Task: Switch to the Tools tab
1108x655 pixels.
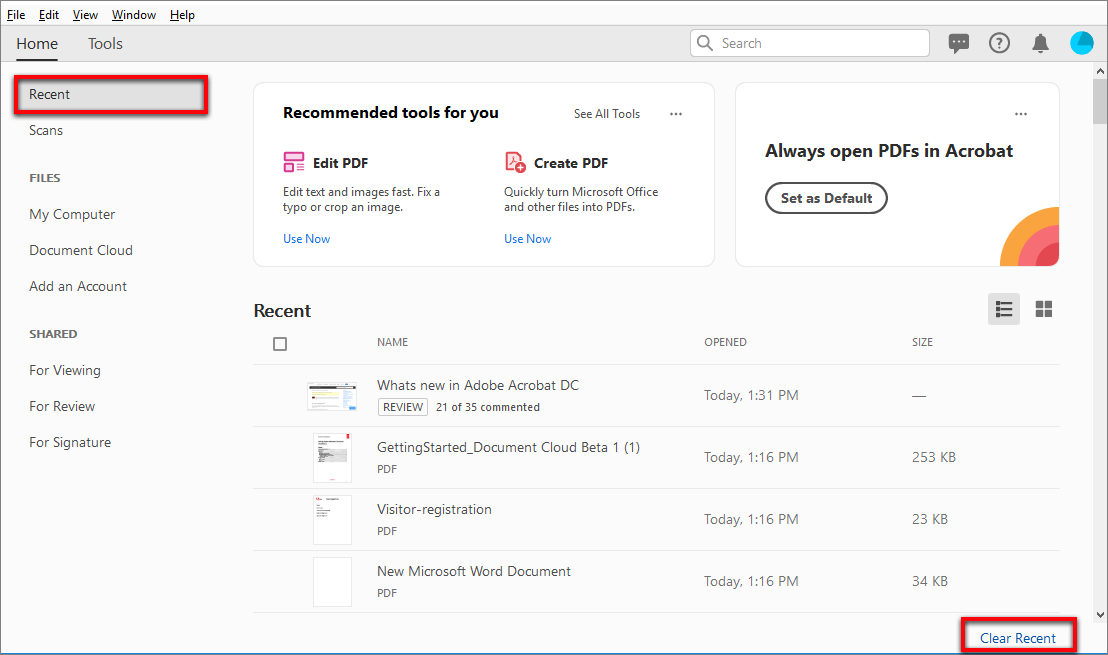Action: (x=105, y=44)
